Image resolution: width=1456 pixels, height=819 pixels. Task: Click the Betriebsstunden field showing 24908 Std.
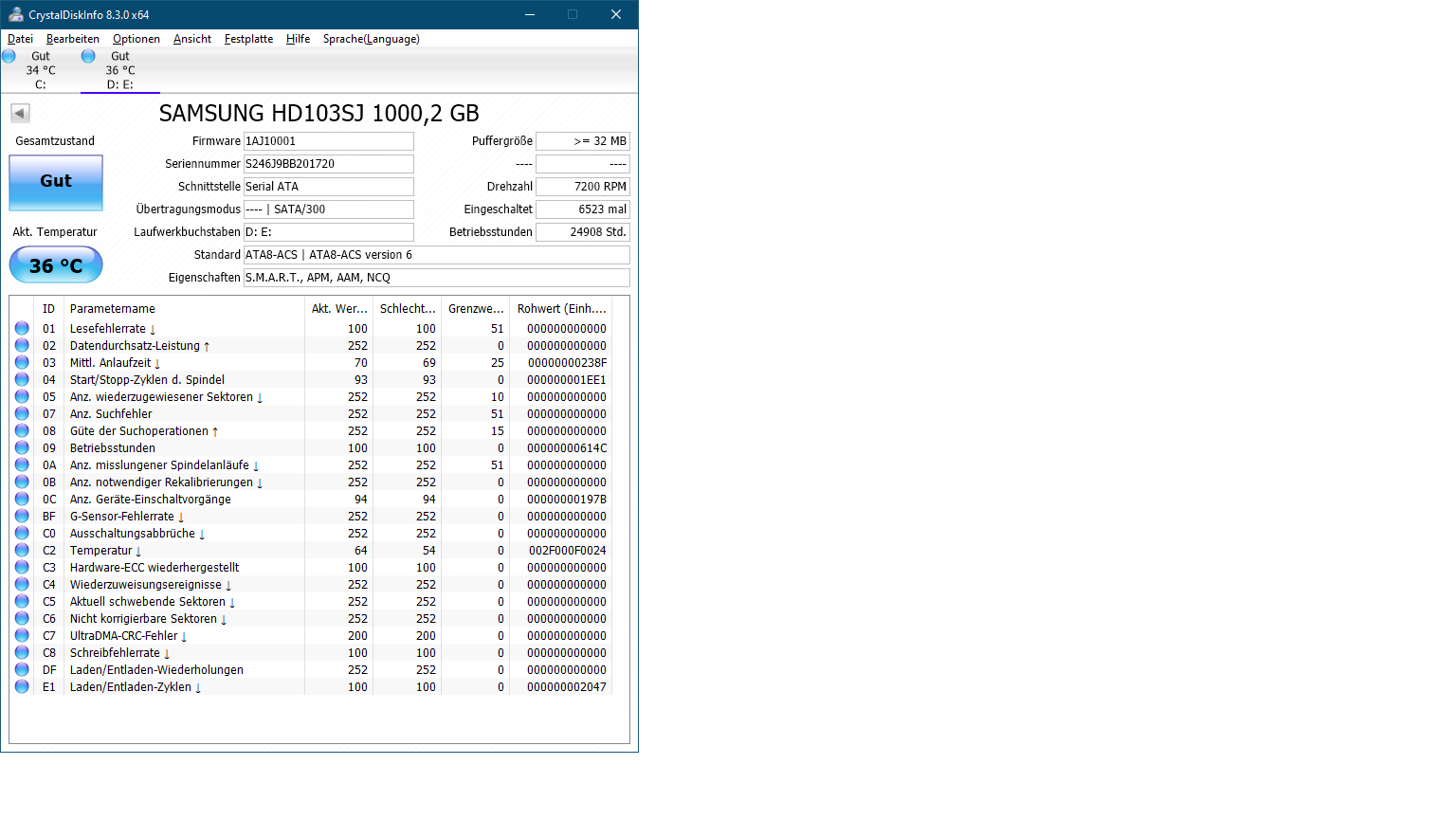(583, 232)
